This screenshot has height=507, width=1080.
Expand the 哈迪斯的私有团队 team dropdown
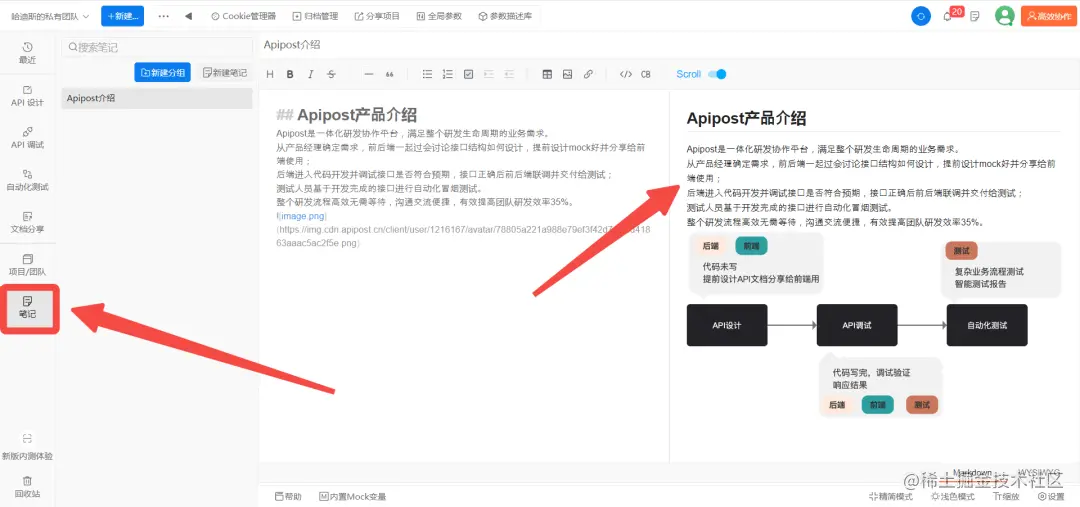(x=50, y=16)
